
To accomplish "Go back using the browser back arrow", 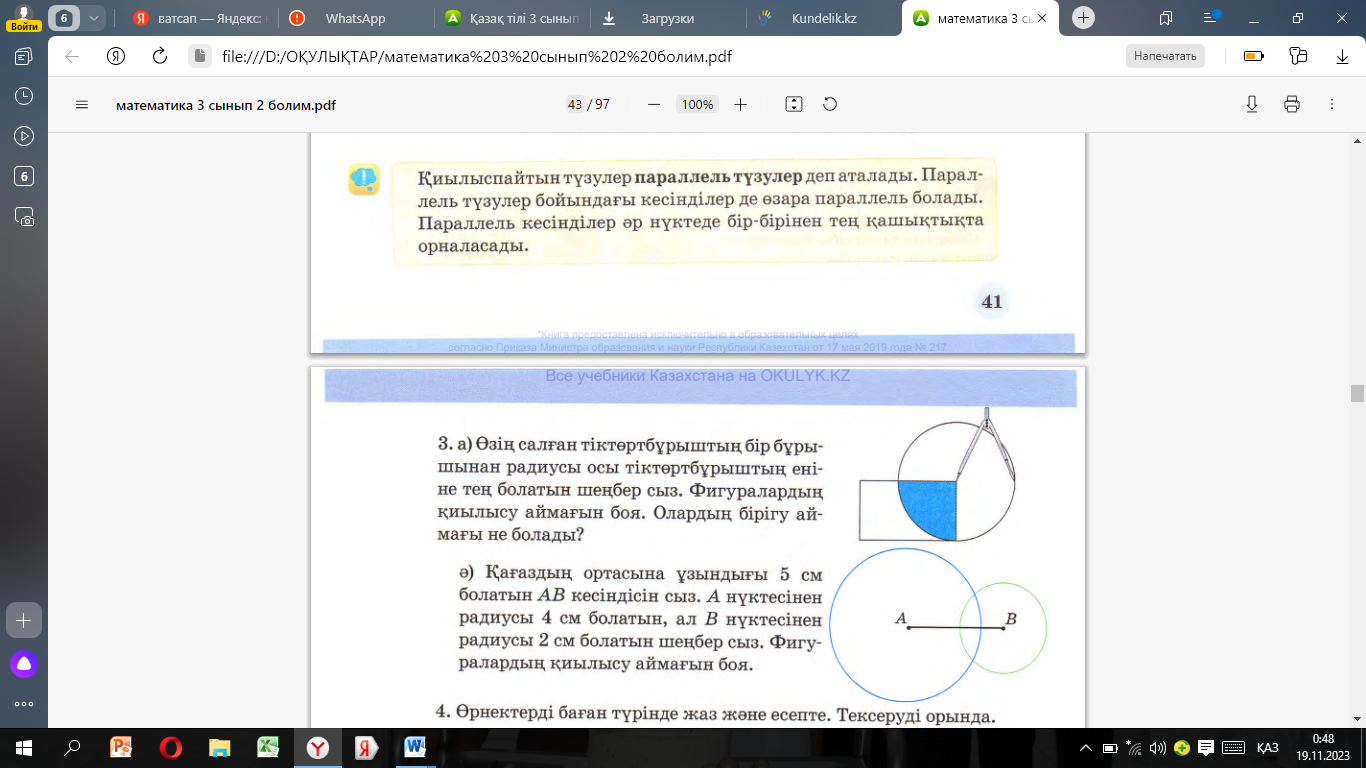I will 72,56.
